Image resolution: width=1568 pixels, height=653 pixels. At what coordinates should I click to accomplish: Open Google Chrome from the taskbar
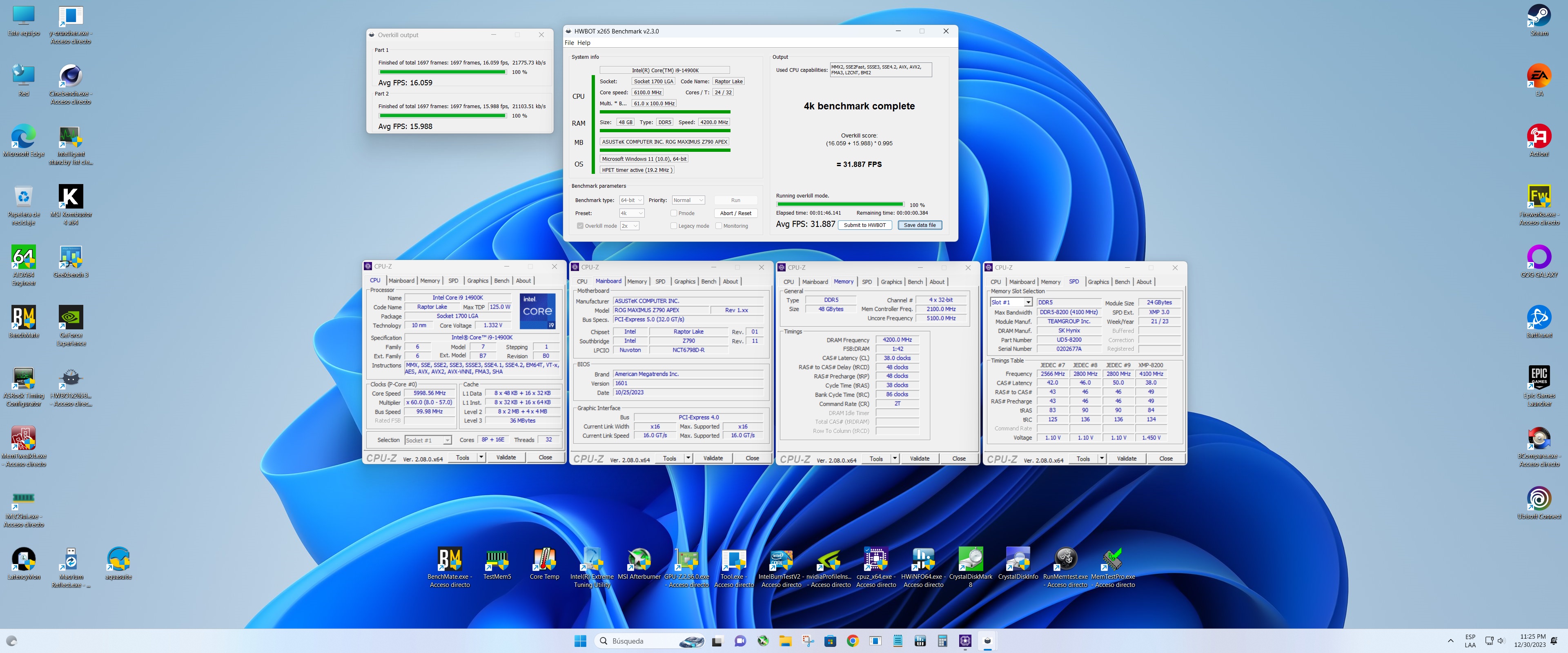click(852, 641)
